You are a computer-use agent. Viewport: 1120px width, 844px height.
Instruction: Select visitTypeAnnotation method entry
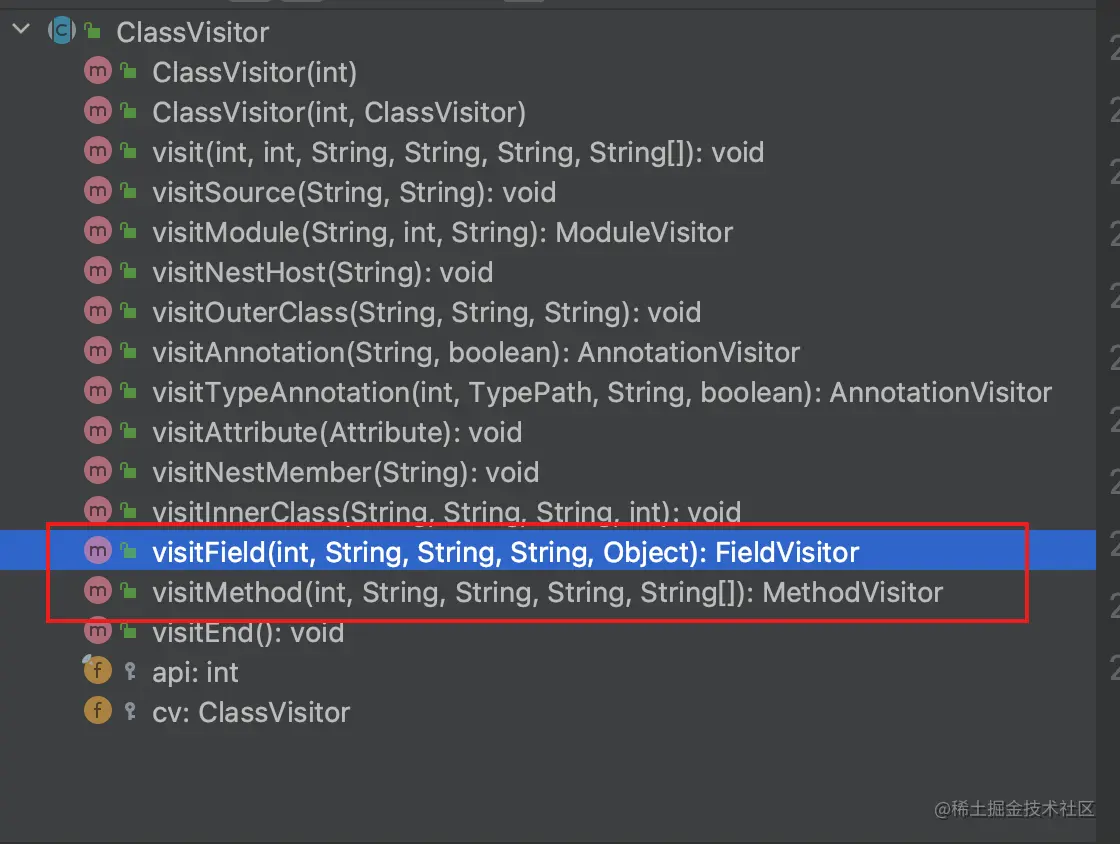coord(601,392)
